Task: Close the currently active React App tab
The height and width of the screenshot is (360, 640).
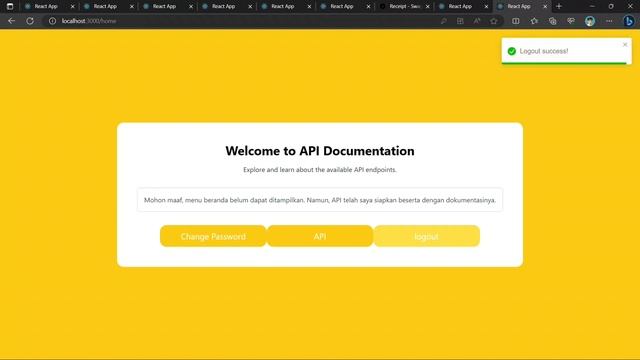Action: pos(545,7)
